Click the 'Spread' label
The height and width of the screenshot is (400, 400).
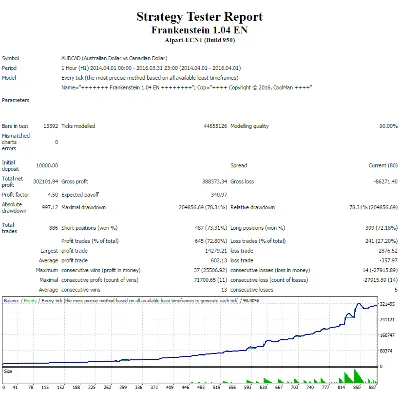point(239,165)
